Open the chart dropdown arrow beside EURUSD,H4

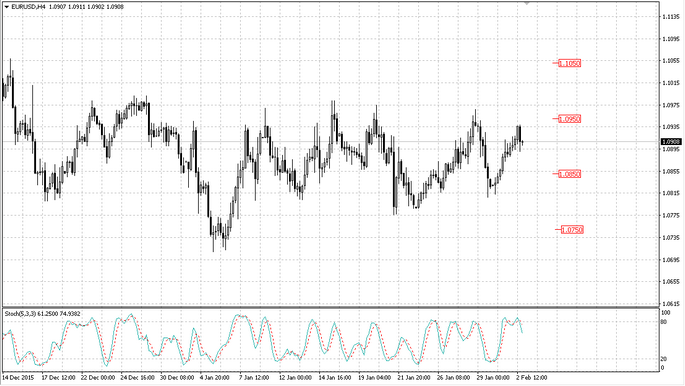pyautogui.click(x=7, y=7)
